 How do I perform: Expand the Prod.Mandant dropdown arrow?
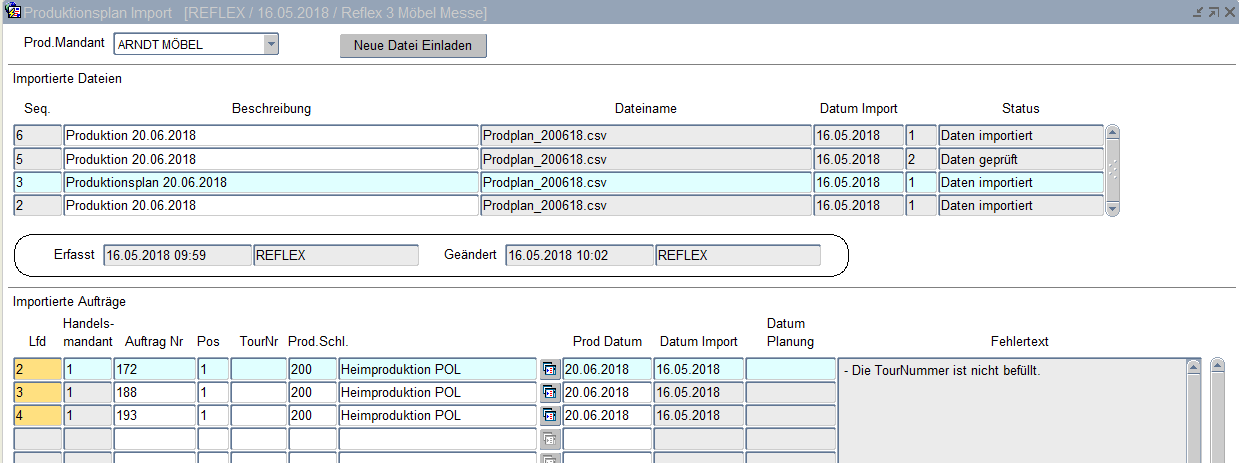point(270,45)
